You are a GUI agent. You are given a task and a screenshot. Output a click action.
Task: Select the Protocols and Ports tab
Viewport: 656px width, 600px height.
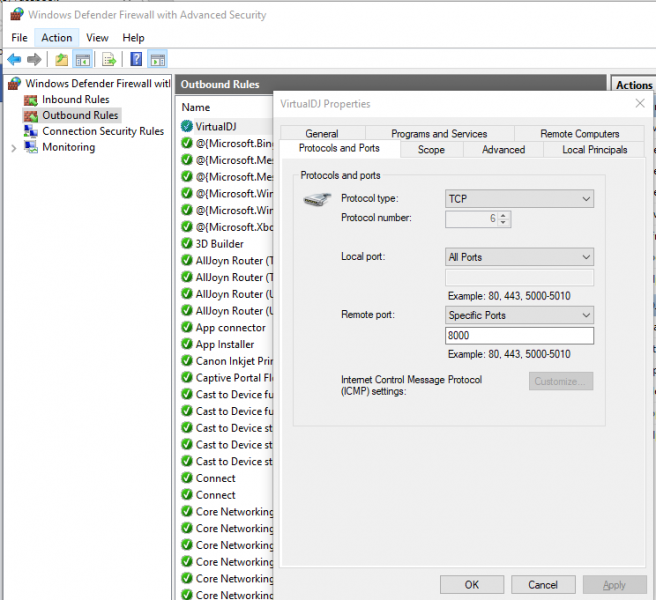[339, 148]
